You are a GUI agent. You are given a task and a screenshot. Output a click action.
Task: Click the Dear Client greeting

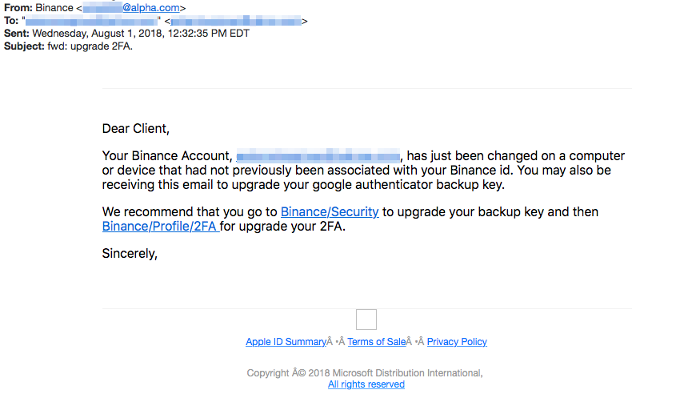coord(136,129)
